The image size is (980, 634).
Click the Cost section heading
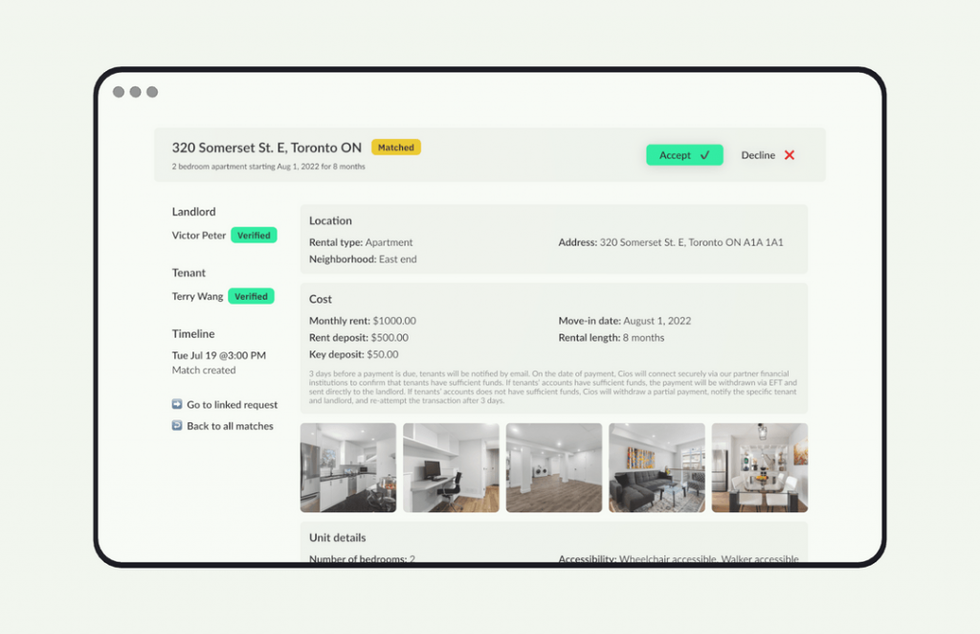320,299
